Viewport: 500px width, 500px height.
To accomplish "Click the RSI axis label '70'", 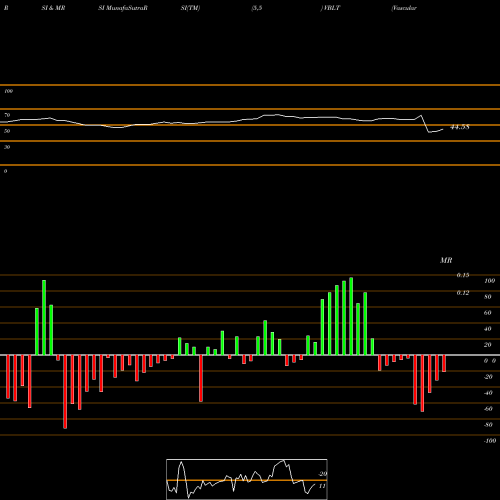I will (7, 115).
